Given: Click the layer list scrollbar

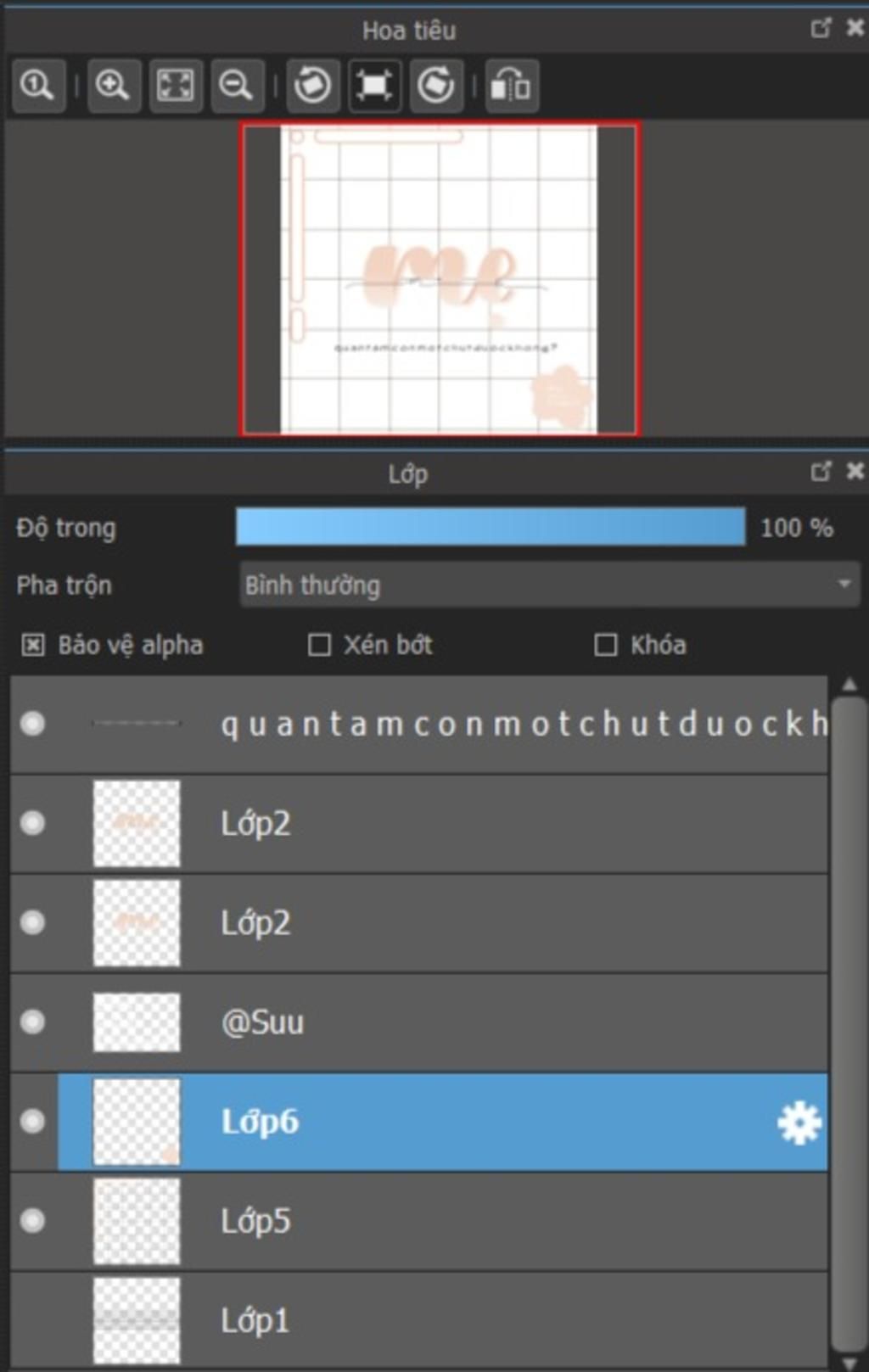Looking at the screenshot, I should tap(849, 1022).
